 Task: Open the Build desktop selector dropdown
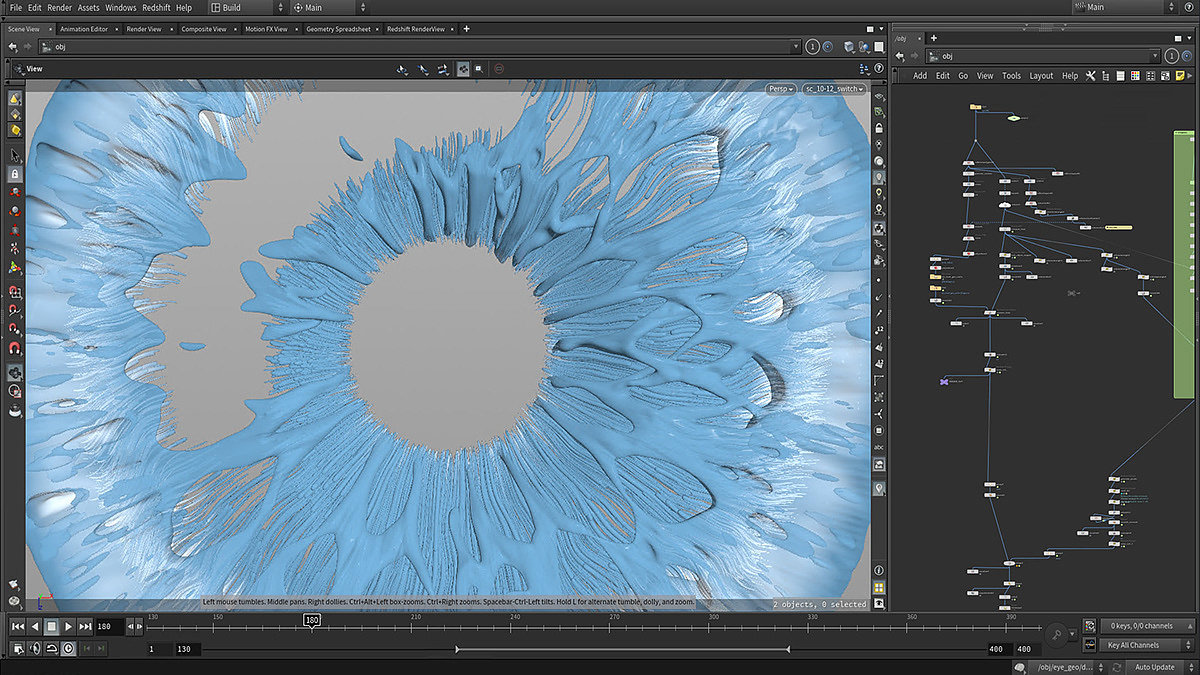(x=241, y=7)
